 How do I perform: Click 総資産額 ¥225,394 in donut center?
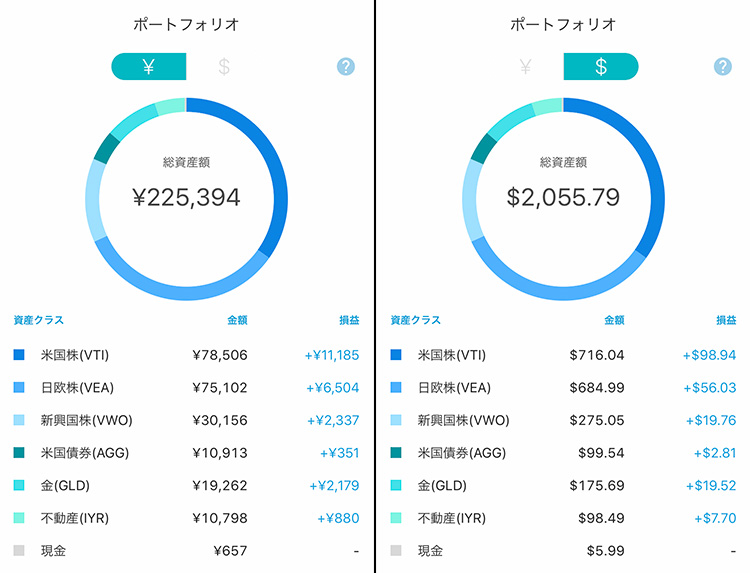coord(186,197)
